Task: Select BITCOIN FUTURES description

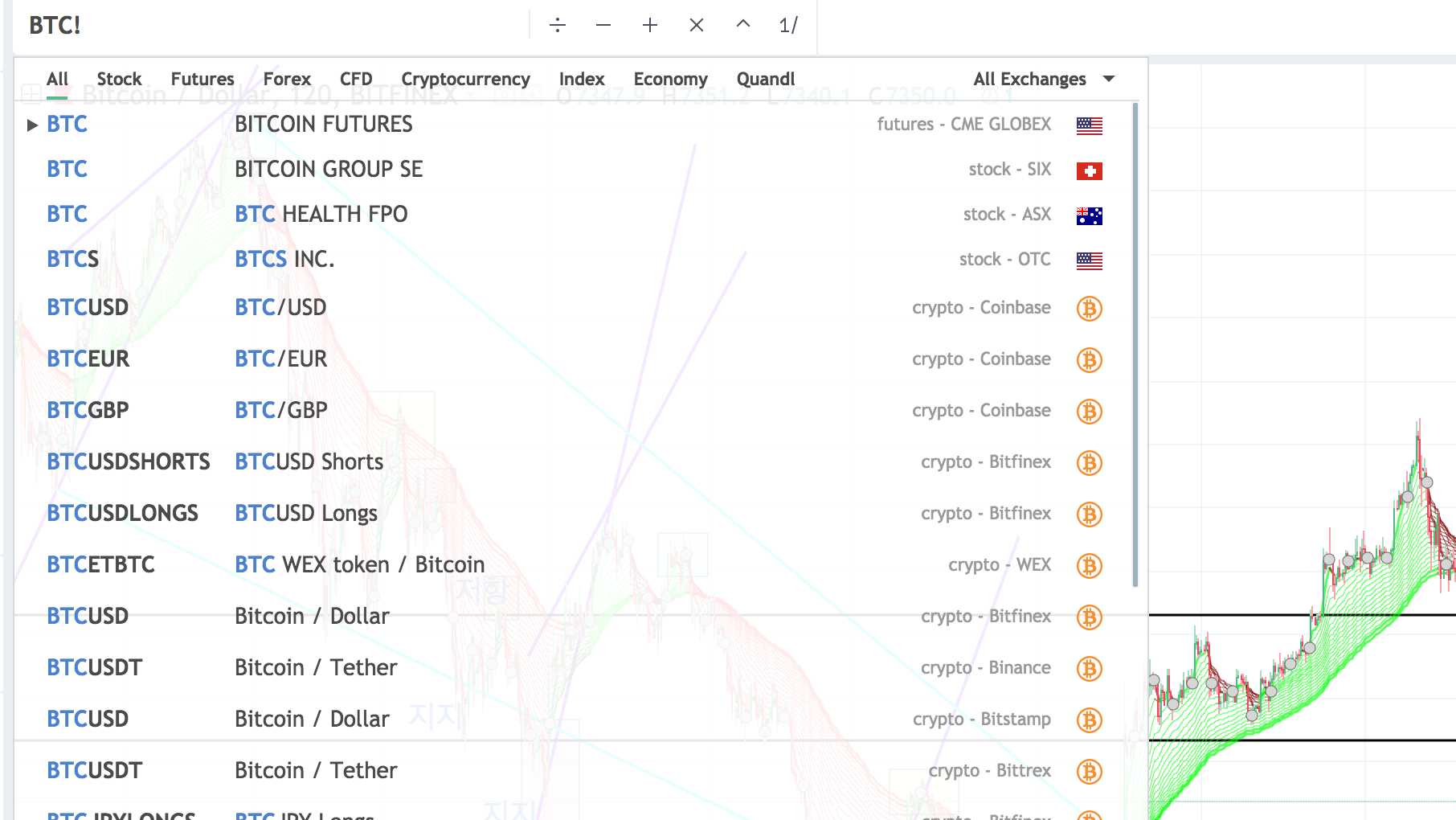Action: click(324, 124)
